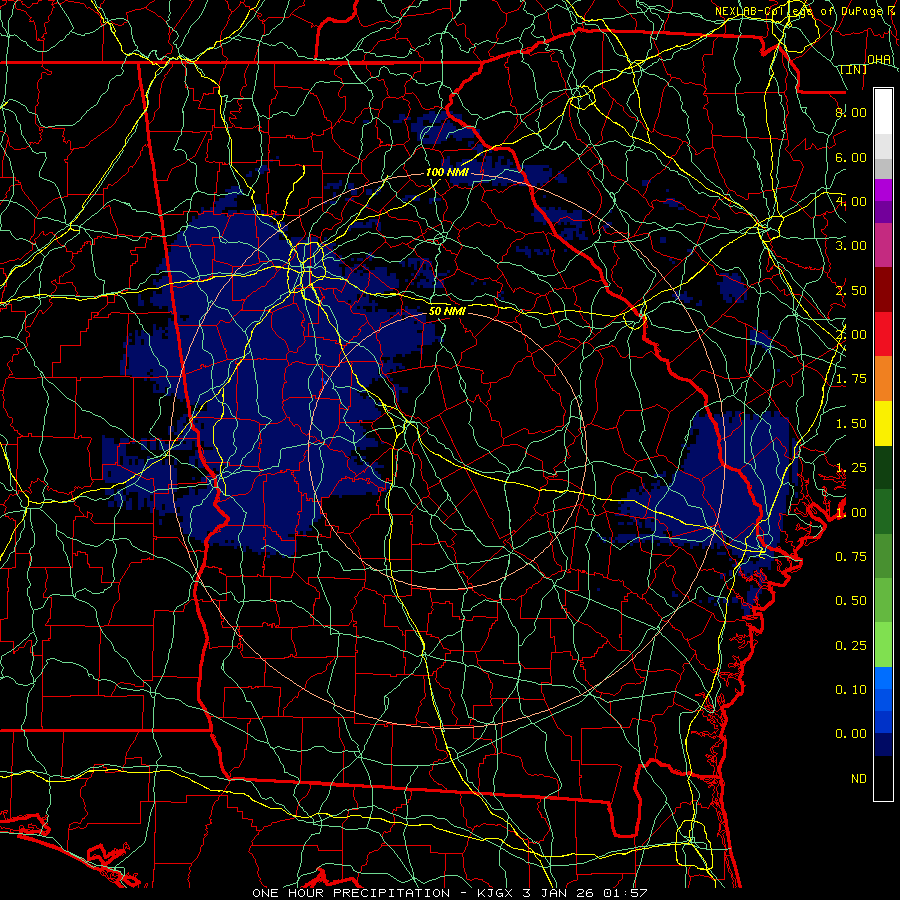Screen dimensions: 900x900
Task: Click the dark red swatch beside 2.50
Action: (x=883, y=290)
